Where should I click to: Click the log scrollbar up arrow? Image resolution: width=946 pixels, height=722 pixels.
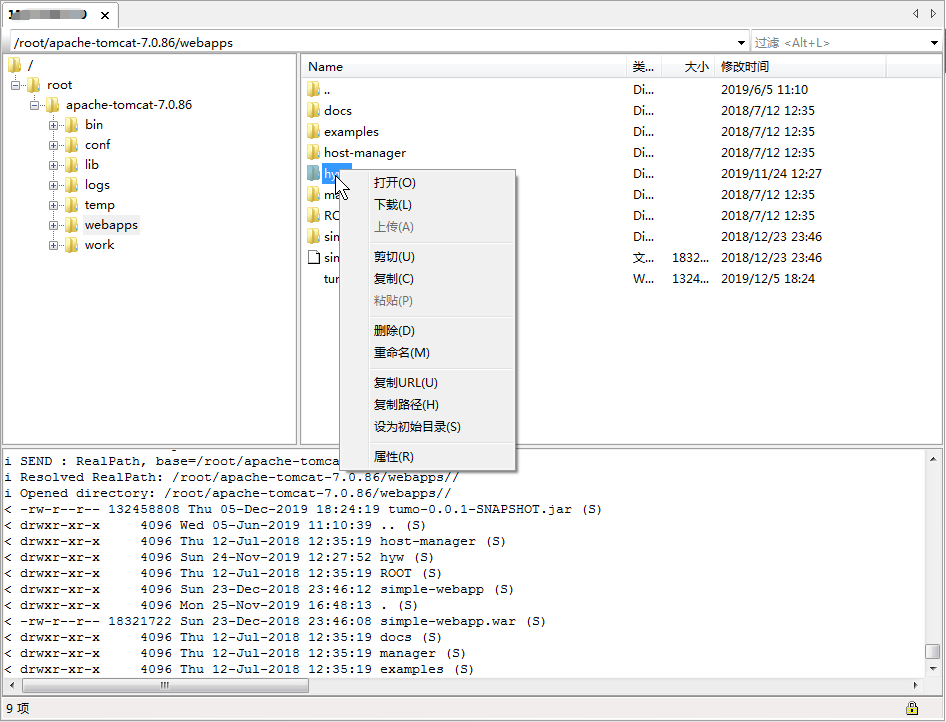tap(933, 459)
